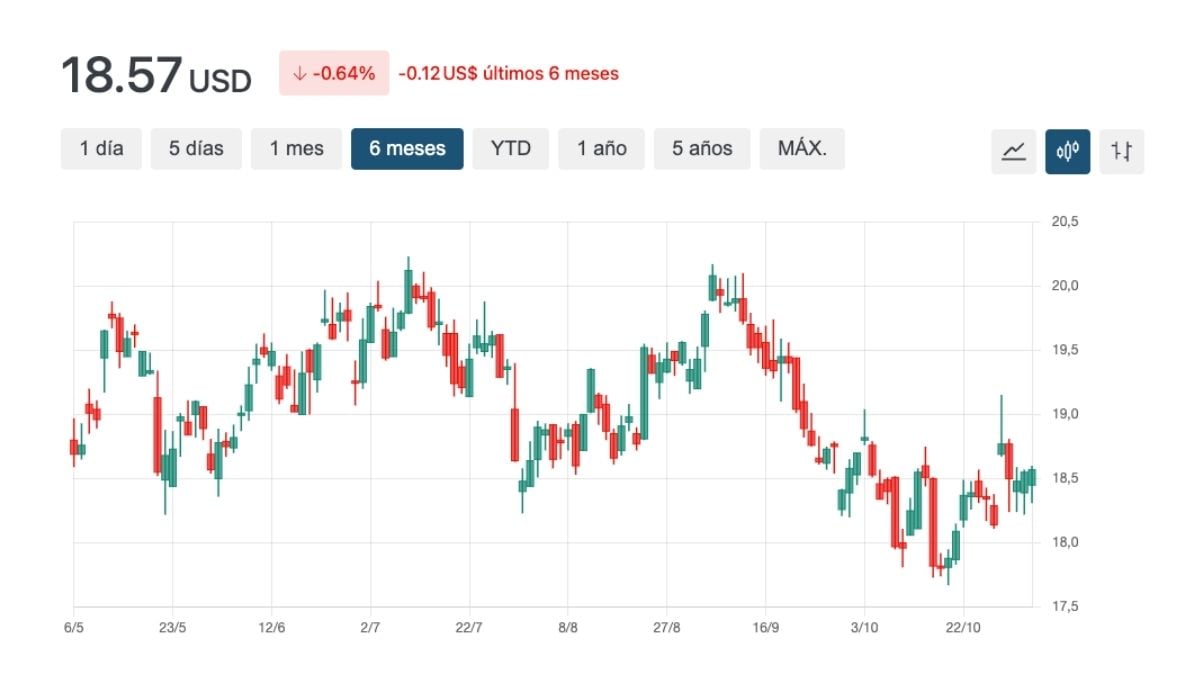
Task: Select the 1 día time range
Action: (101, 149)
